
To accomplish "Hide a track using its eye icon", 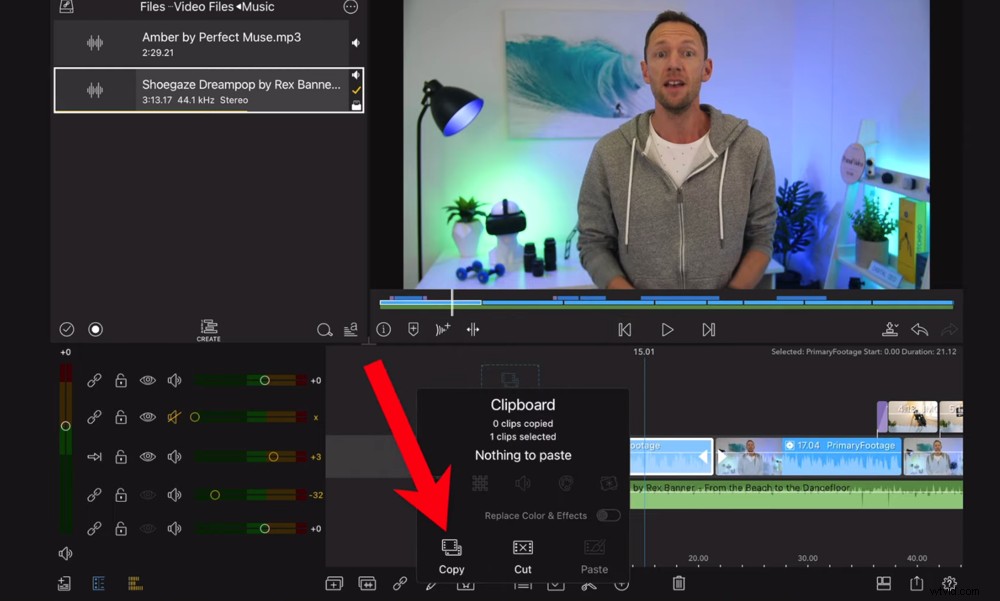I will pos(146,380).
